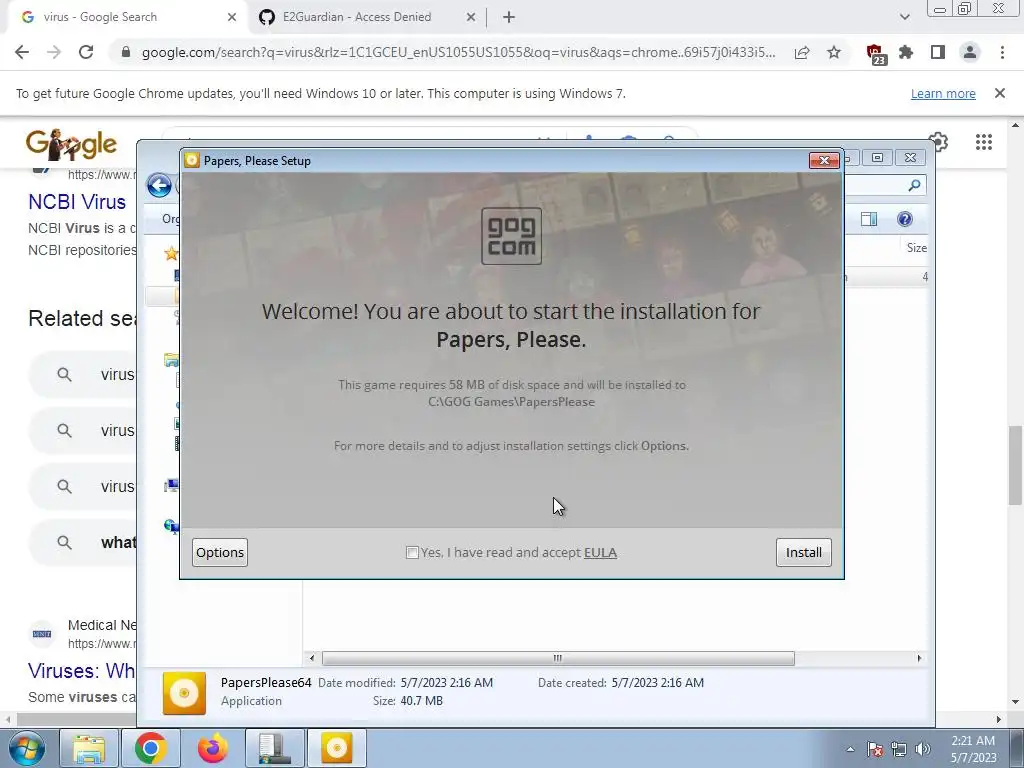This screenshot has height=768, width=1024.
Task: Share this page from the address bar
Action: (802, 52)
